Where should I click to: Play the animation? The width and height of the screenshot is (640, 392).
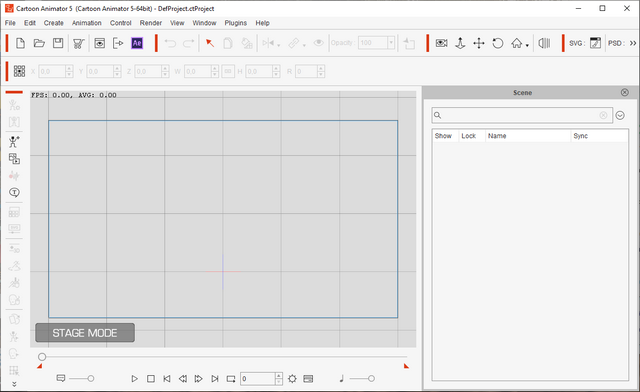[134, 379]
